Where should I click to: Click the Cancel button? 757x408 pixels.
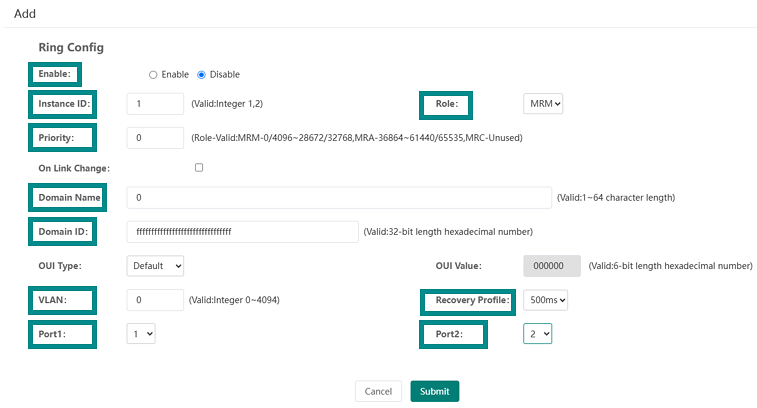click(x=378, y=391)
